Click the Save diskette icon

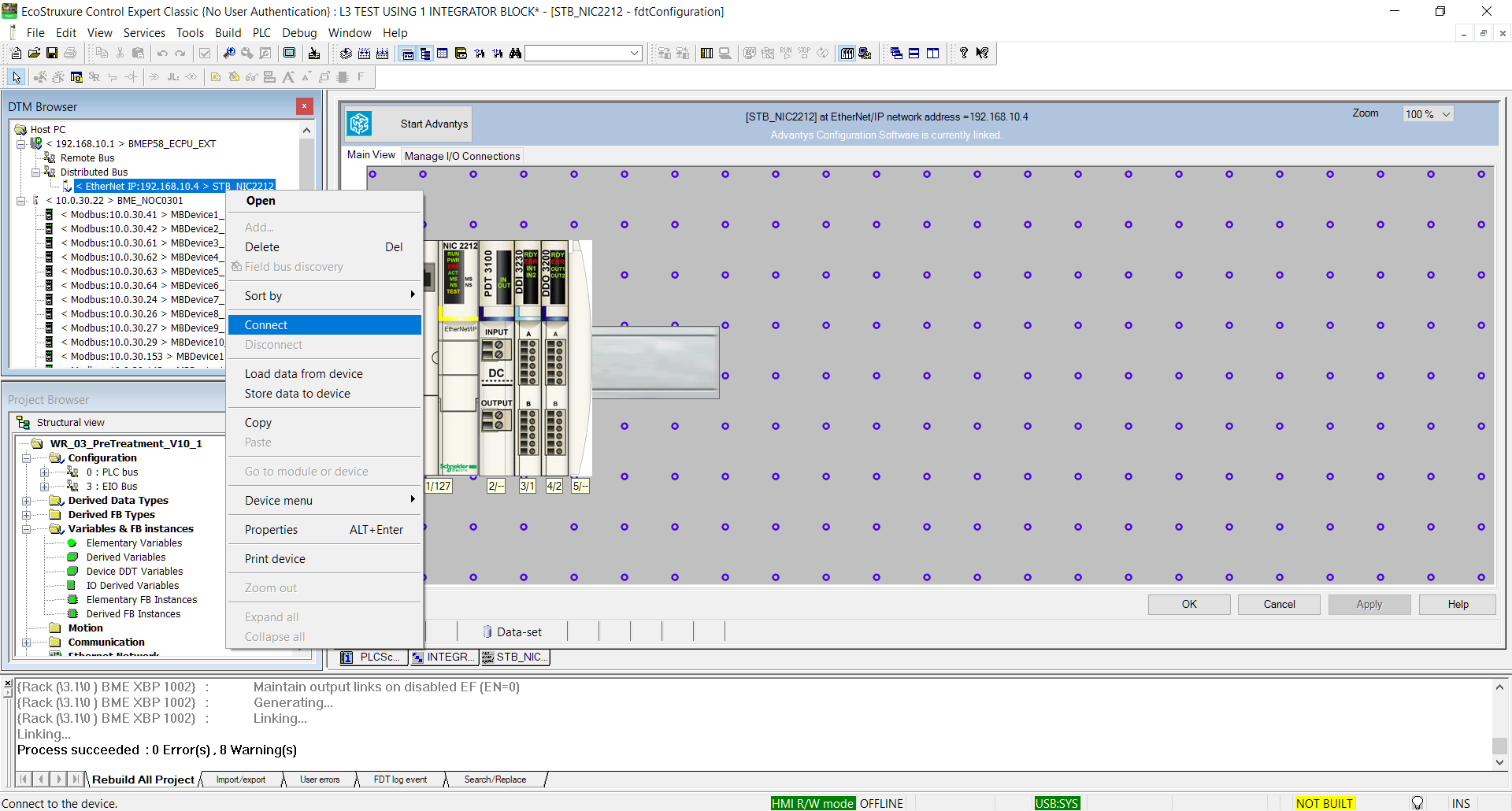[52, 53]
